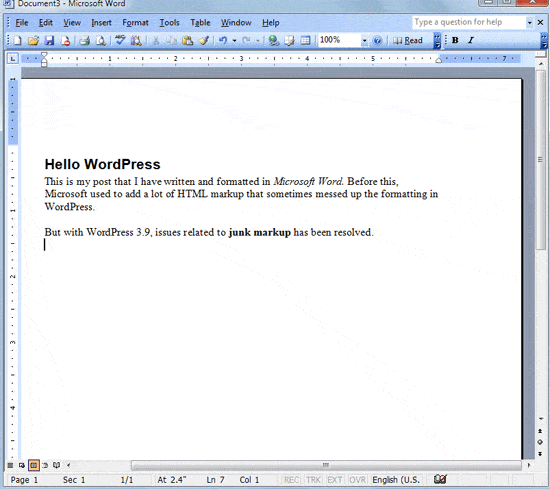Click the bold words junk markup
The height and width of the screenshot is (489, 550).
pos(260,233)
